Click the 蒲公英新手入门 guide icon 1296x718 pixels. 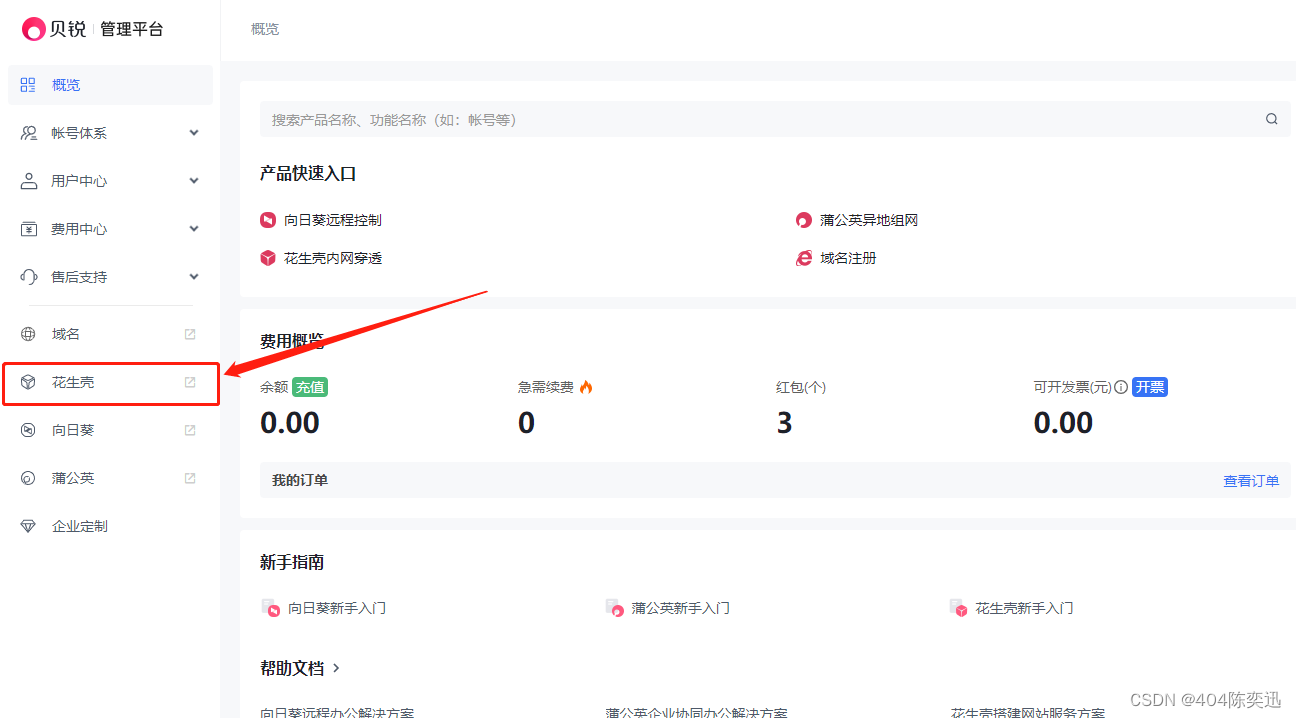coord(614,608)
